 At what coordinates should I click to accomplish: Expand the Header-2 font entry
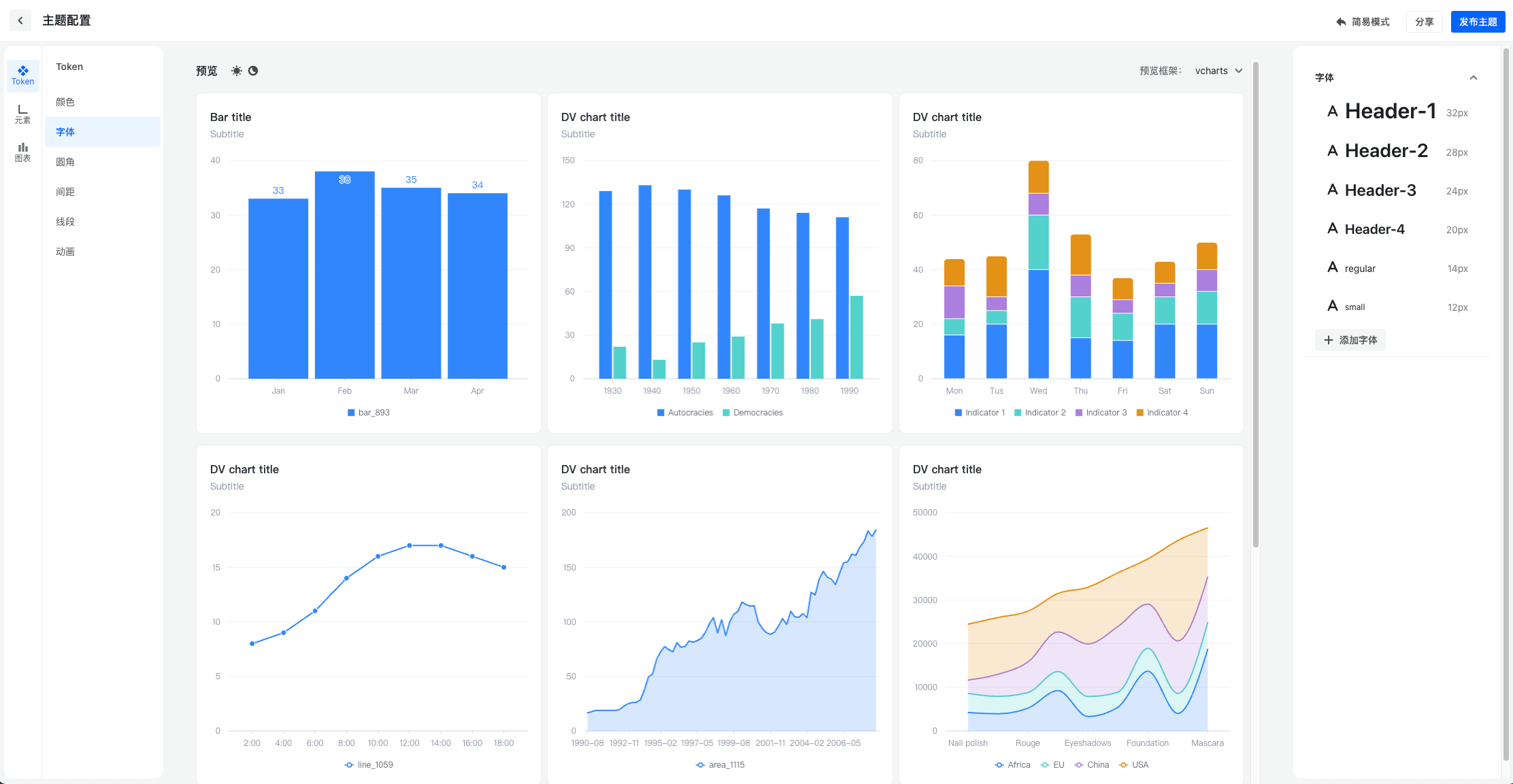1386,151
